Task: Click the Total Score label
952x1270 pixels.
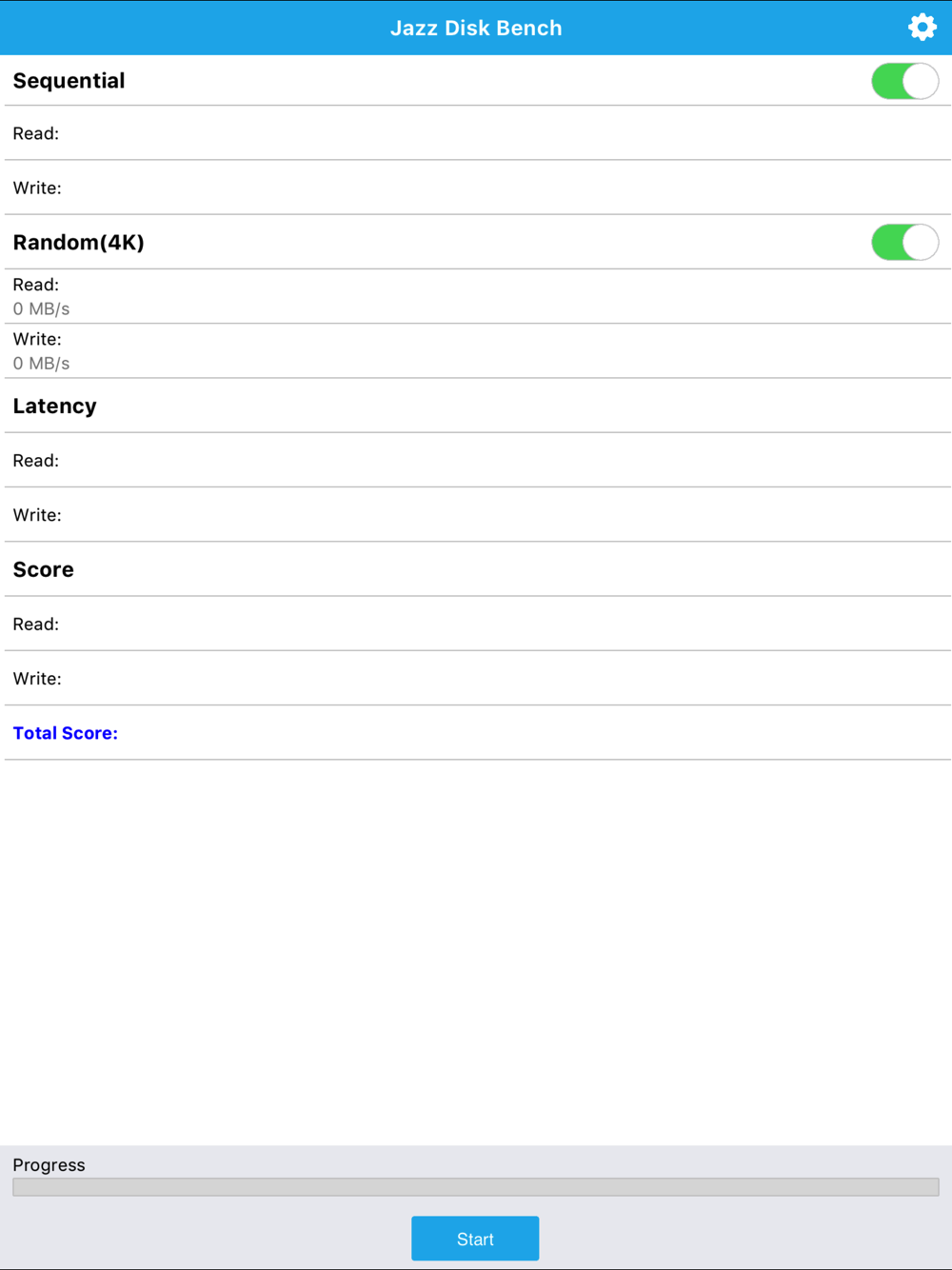Action: click(x=66, y=733)
